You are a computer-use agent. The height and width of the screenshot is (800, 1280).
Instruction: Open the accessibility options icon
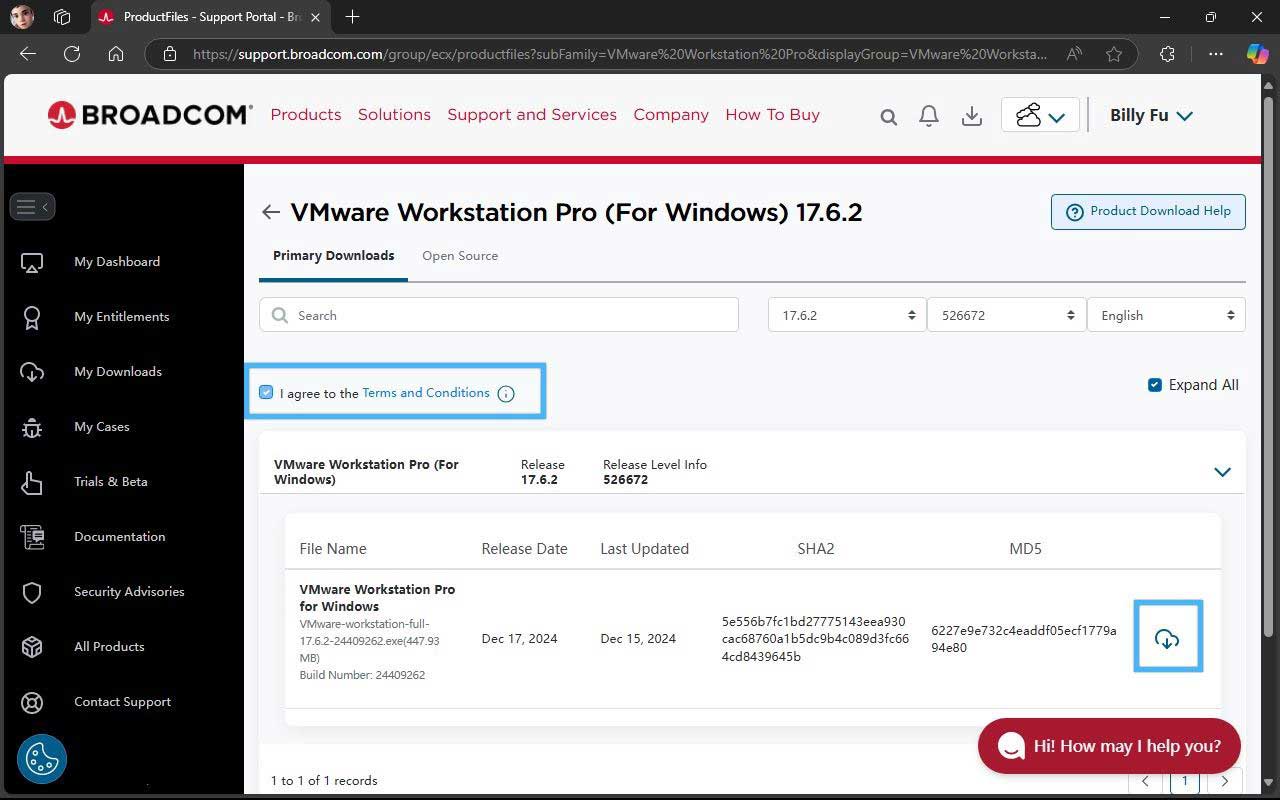point(41,759)
